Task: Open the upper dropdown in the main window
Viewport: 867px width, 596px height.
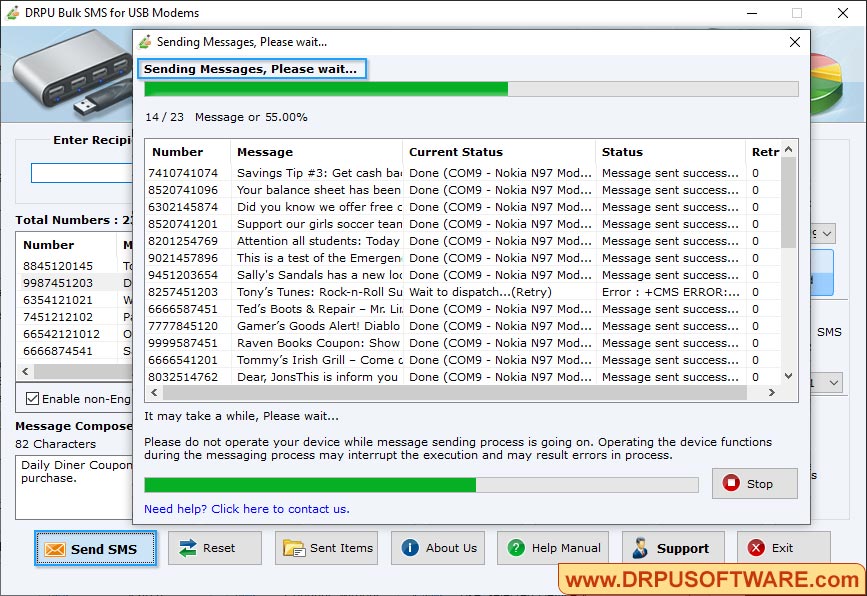Action: coord(827,233)
